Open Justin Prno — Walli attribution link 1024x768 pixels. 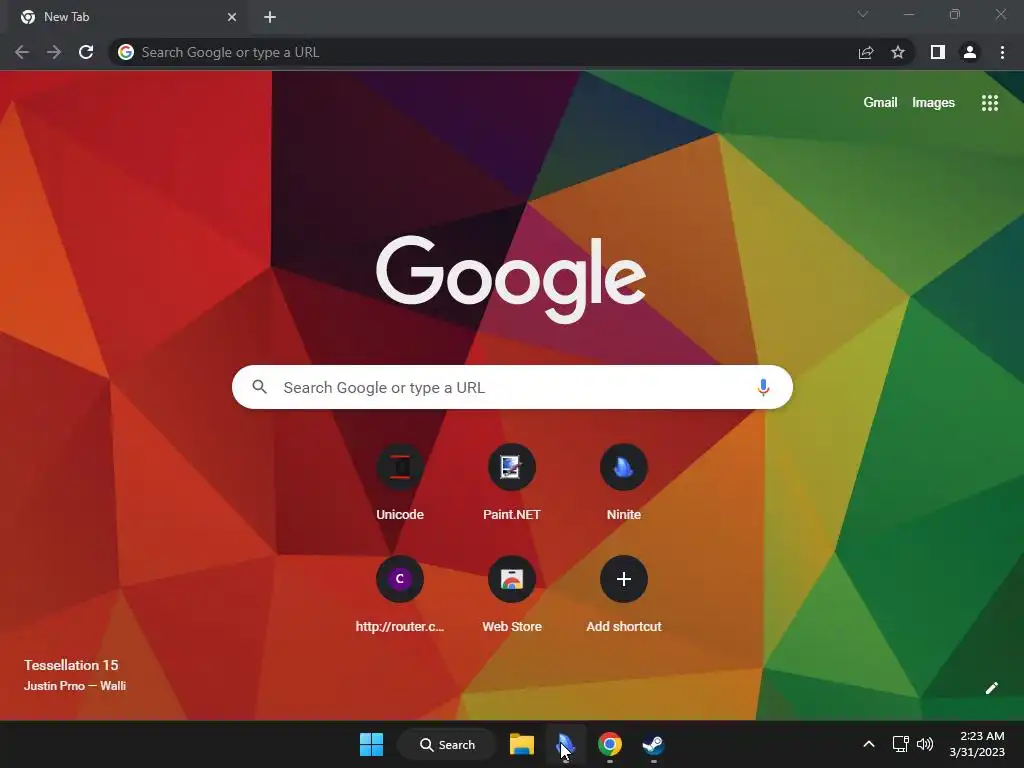[75, 686]
